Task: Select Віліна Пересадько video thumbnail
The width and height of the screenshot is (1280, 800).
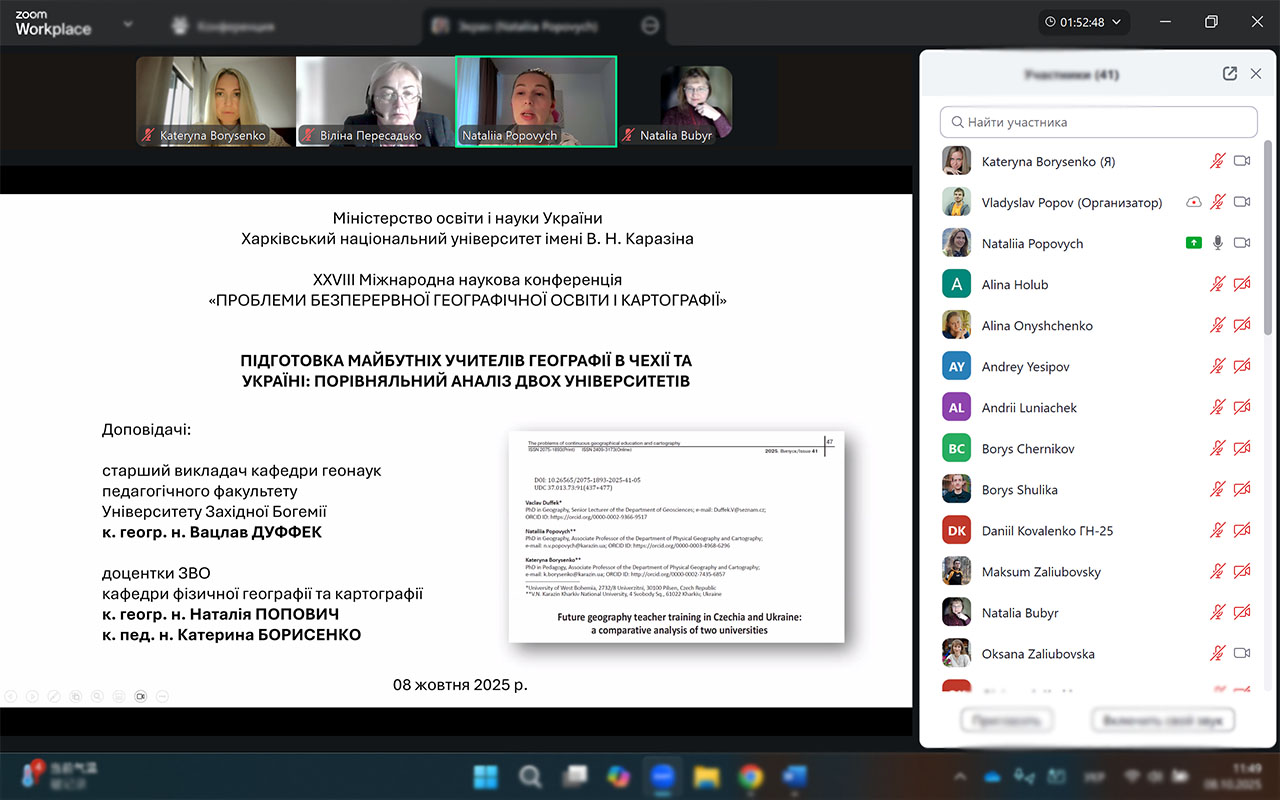Action: click(375, 101)
